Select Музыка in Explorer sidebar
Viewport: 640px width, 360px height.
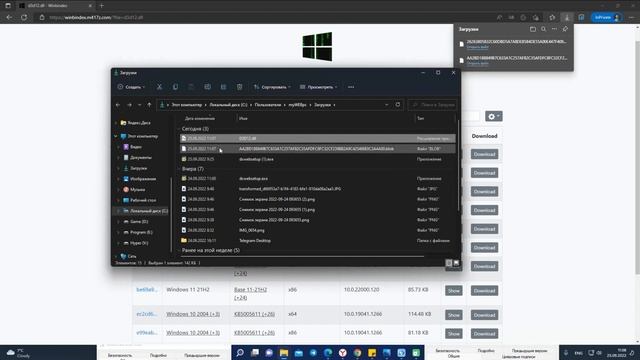coord(138,189)
